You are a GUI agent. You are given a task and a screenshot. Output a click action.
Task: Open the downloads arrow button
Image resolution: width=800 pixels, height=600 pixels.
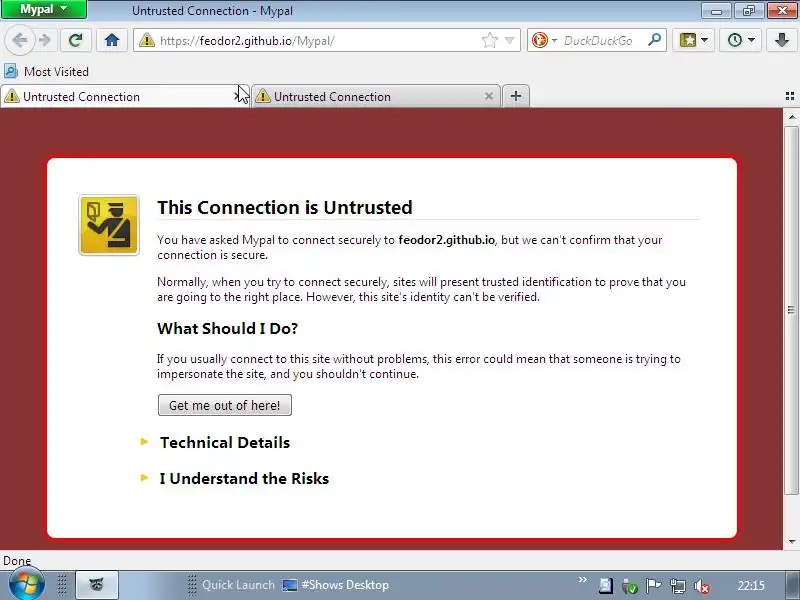(782, 40)
